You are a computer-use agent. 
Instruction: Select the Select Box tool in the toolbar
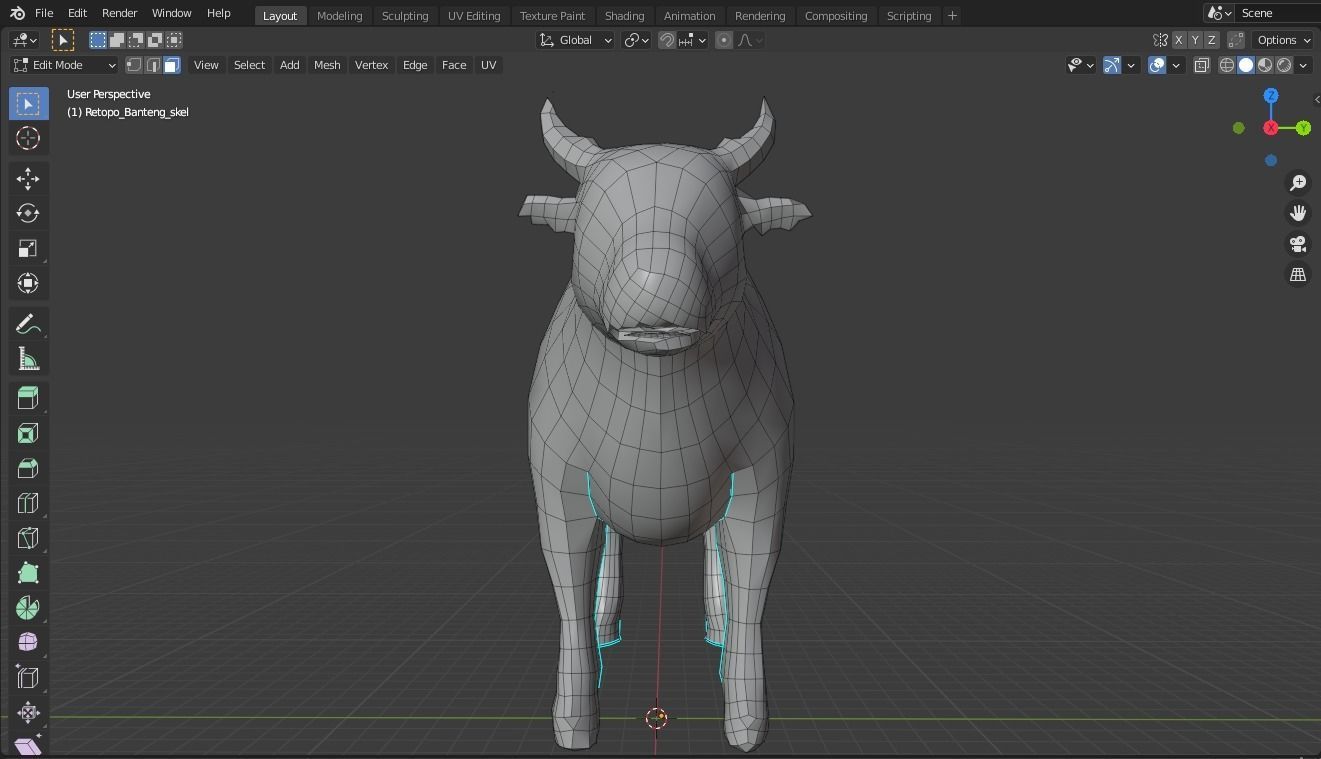pos(28,104)
